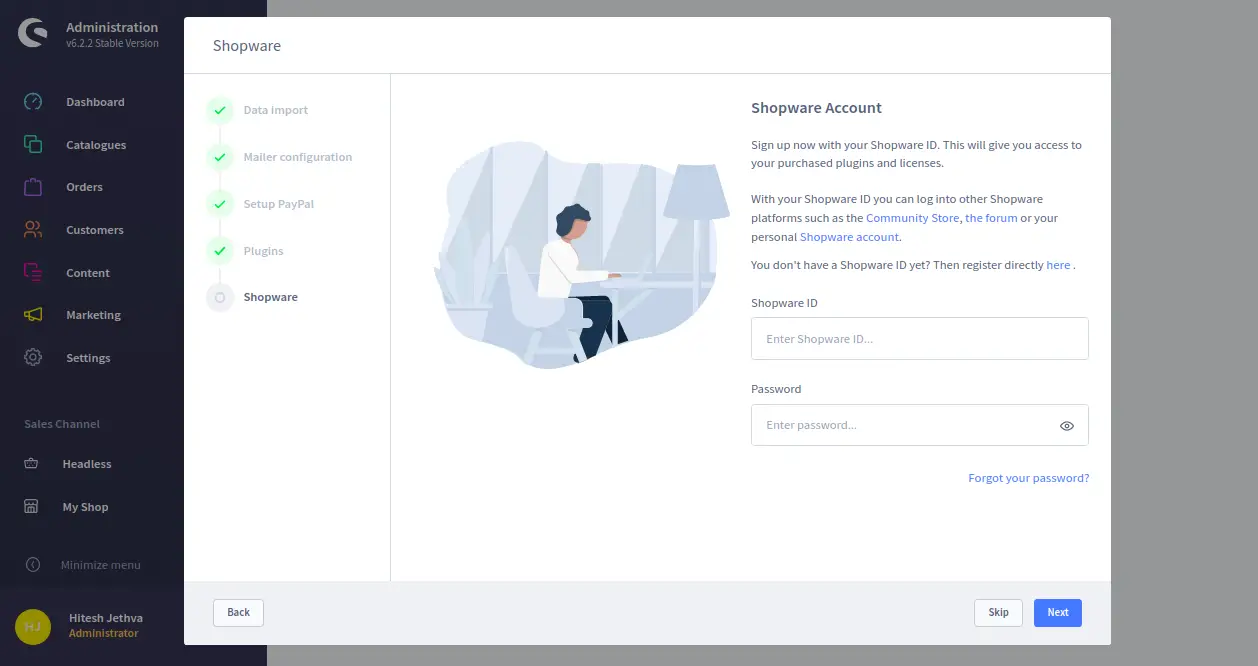Open Hitesh Jethva user profile name
The image size is (1258, 666).
tap(105, 618)
